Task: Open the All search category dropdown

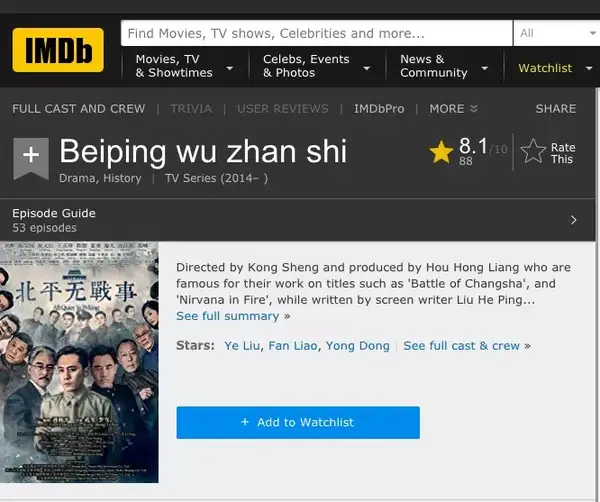Action: tap(554, 33)
